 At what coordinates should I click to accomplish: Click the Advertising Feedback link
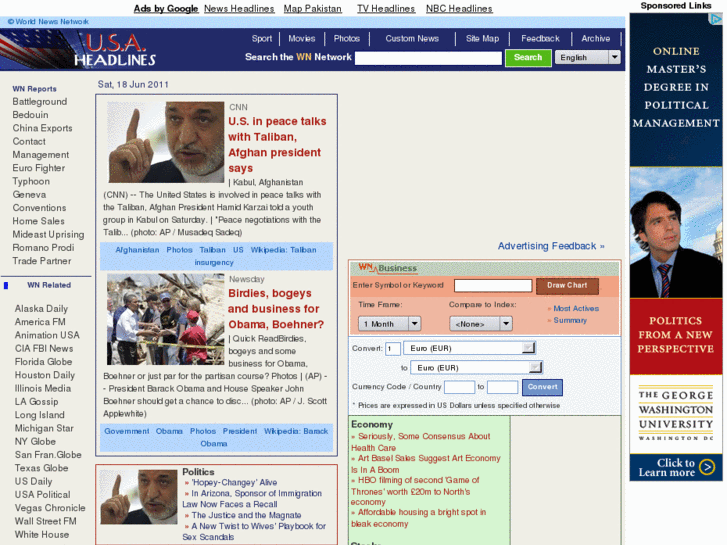pos(551,246)
